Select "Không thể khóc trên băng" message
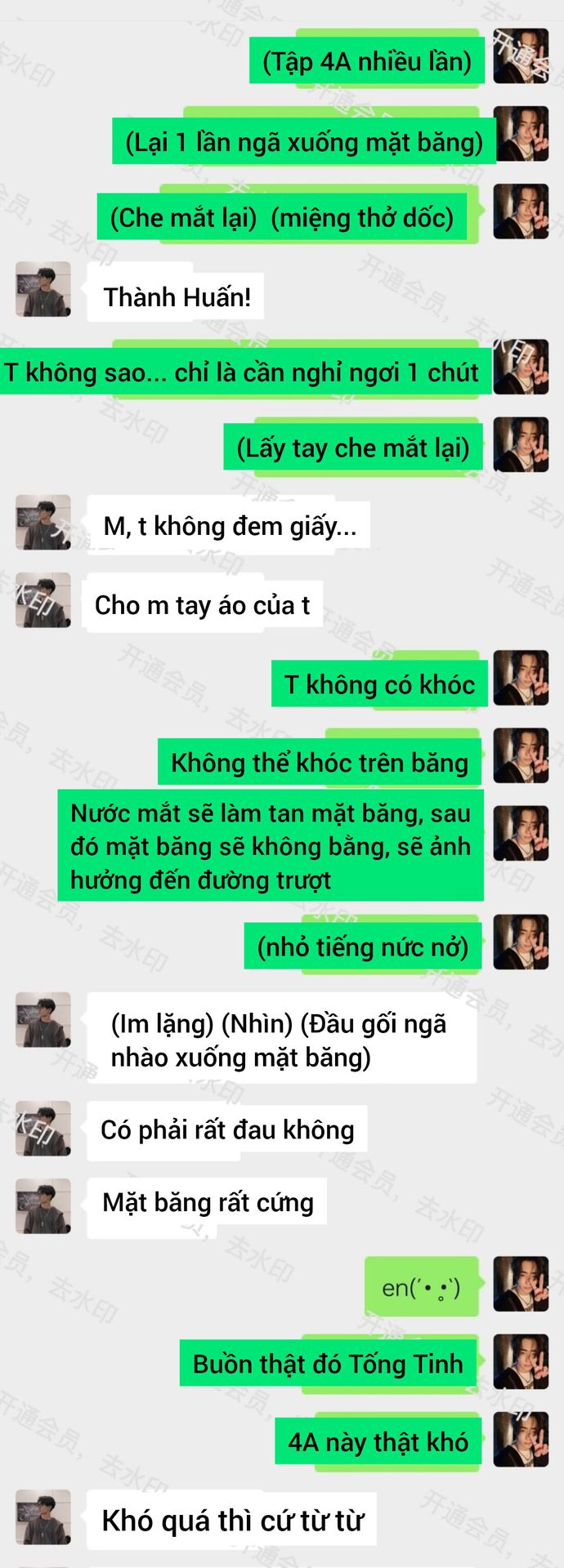The height and width of the screenshot is (1568, 564). (320, 761)
